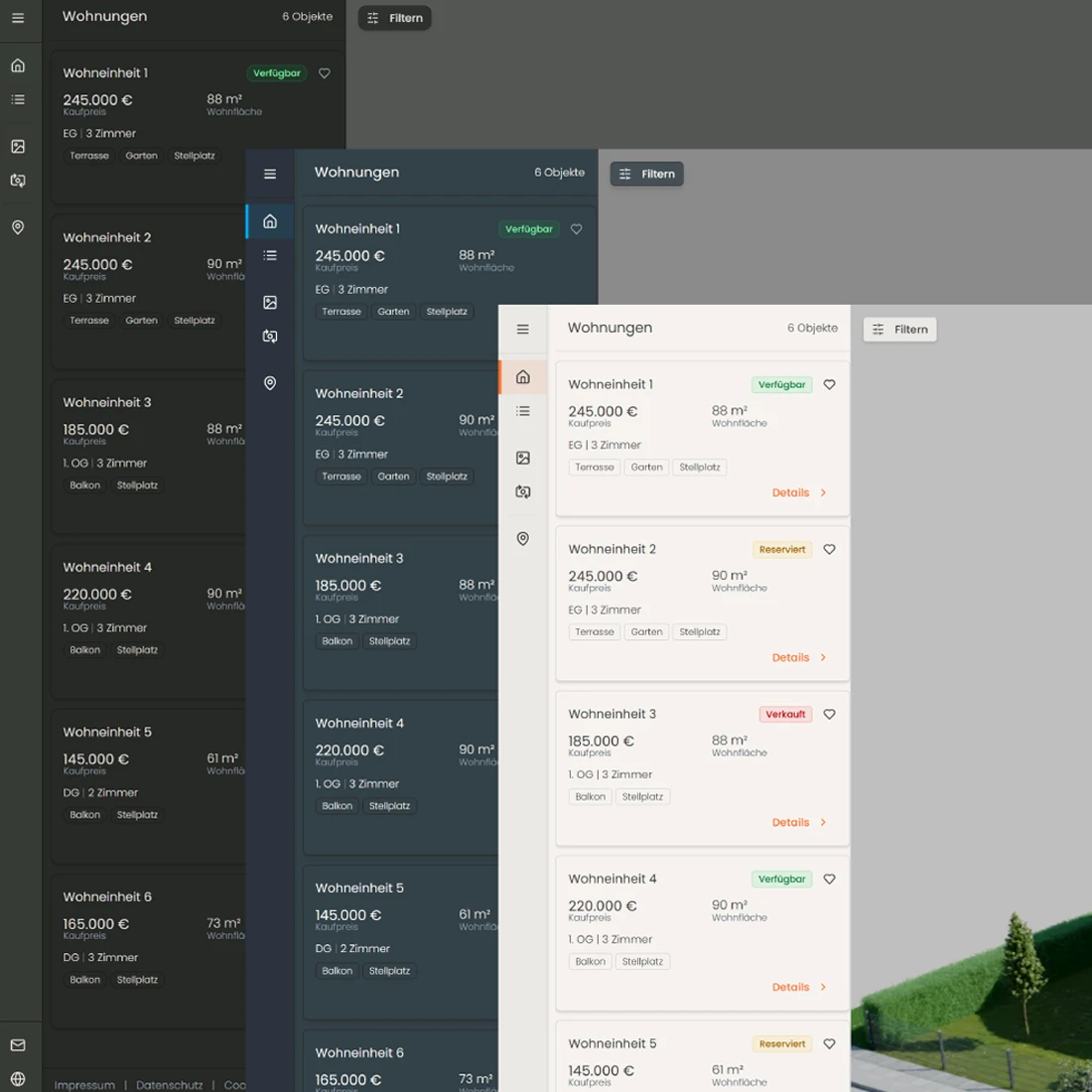This screenshot has width=1092, height=1092.
Task: Select Wohneinheit 6 card in blue panel
Action: click(x=400, y=1060)
